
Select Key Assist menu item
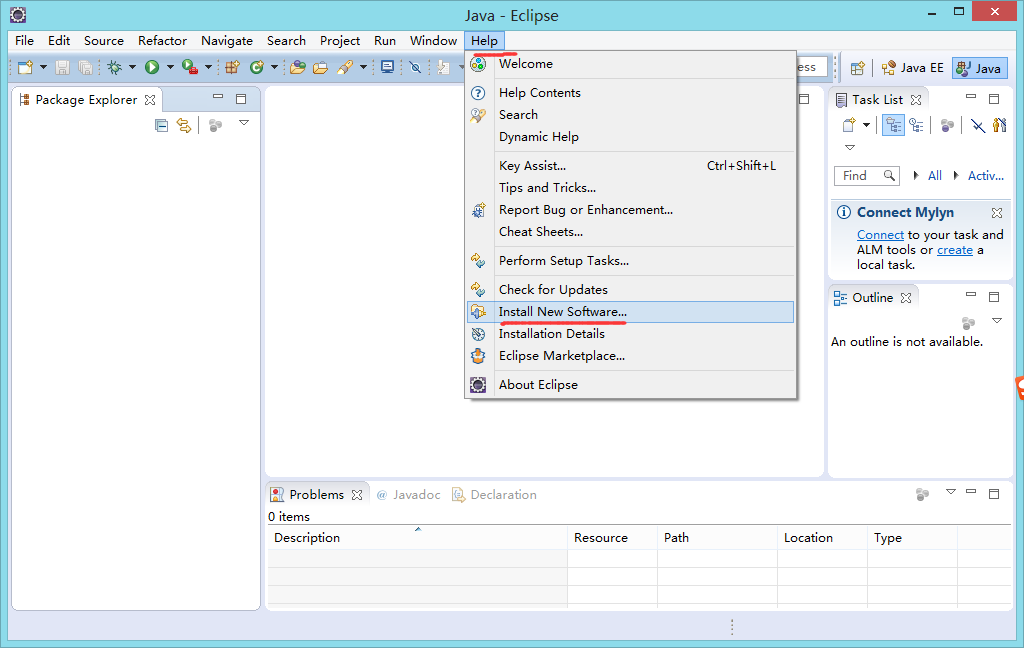[631, 166]
